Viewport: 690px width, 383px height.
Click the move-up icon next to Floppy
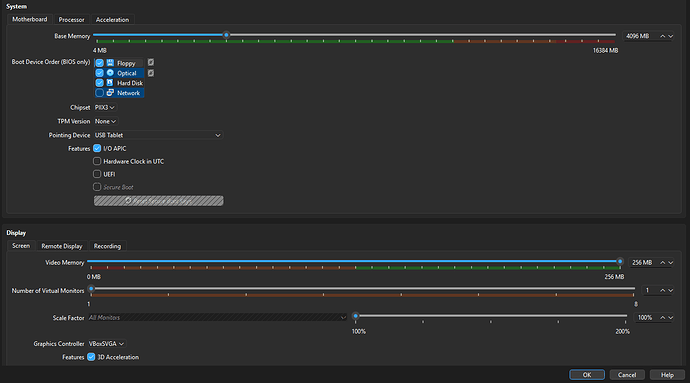coord(151,63)
